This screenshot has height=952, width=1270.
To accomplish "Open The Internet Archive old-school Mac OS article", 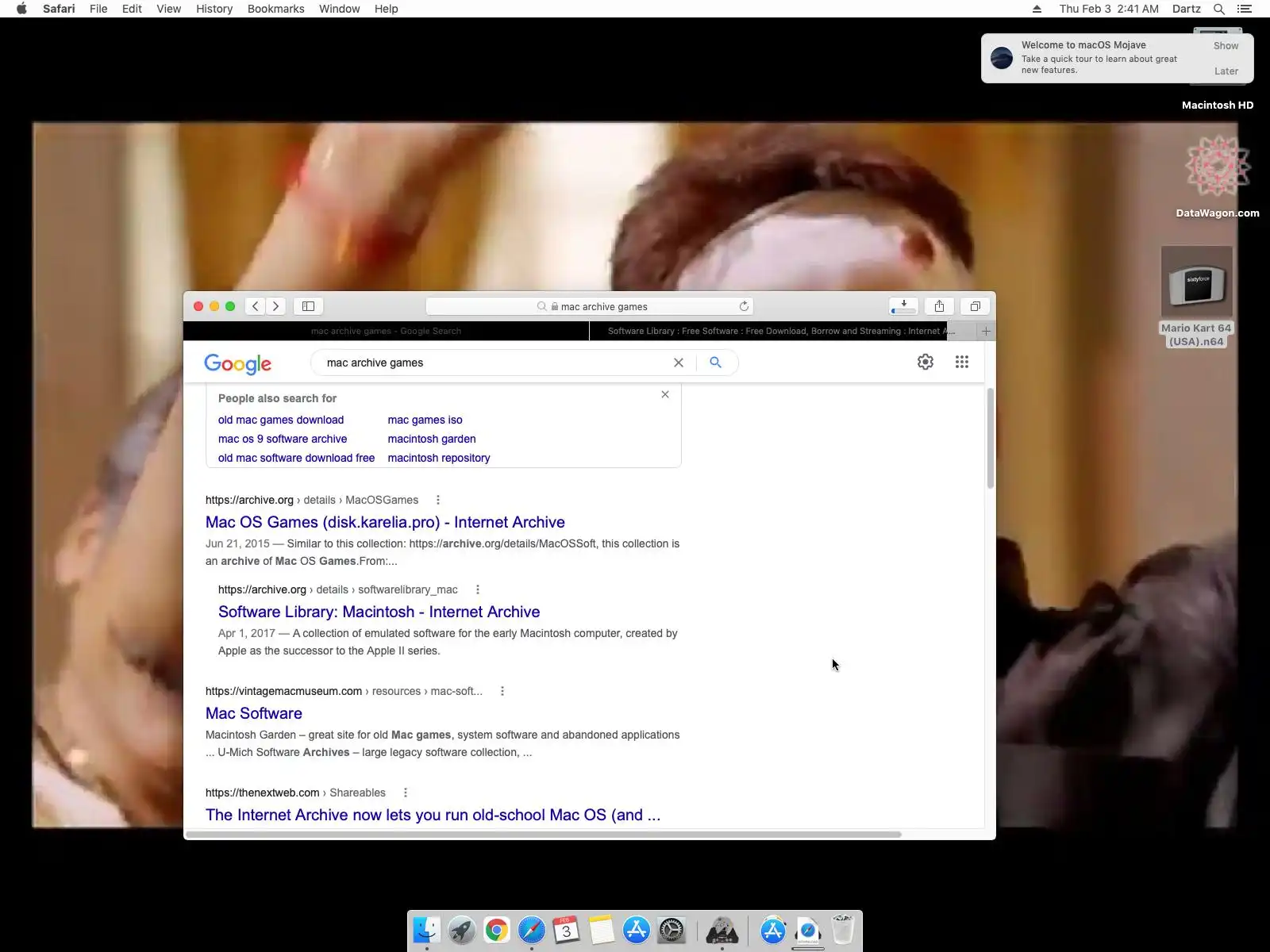I will [433, 815].
